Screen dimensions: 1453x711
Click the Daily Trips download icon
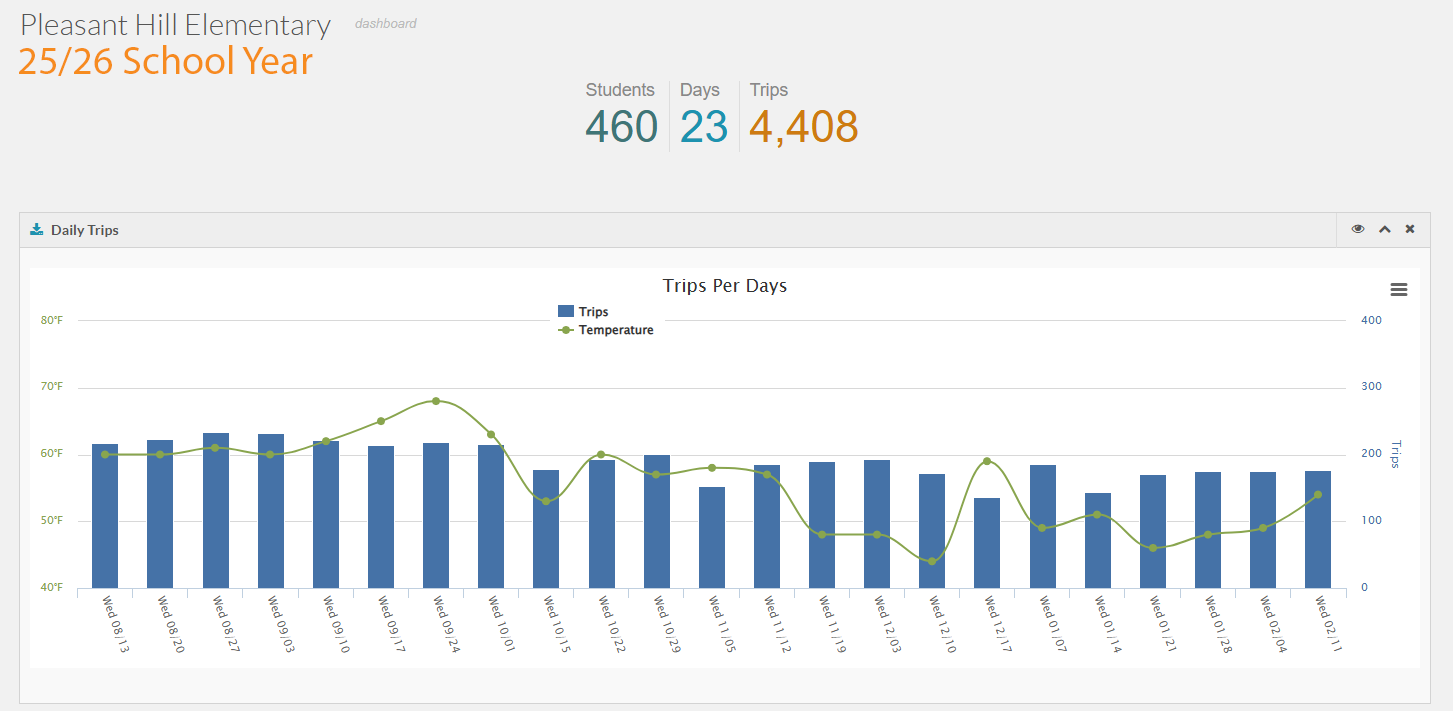(x=37, y=230)
